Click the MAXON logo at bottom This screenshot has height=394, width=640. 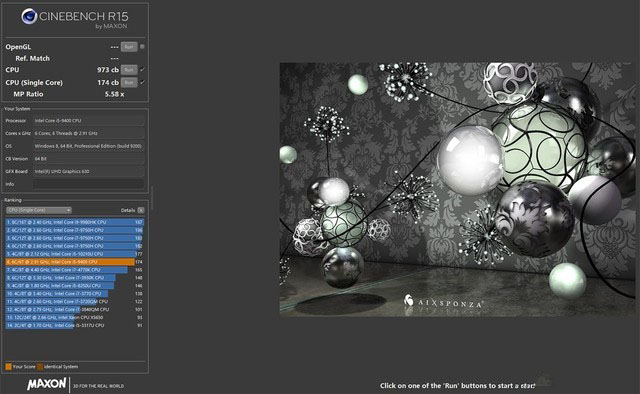(x=47, y=384)
